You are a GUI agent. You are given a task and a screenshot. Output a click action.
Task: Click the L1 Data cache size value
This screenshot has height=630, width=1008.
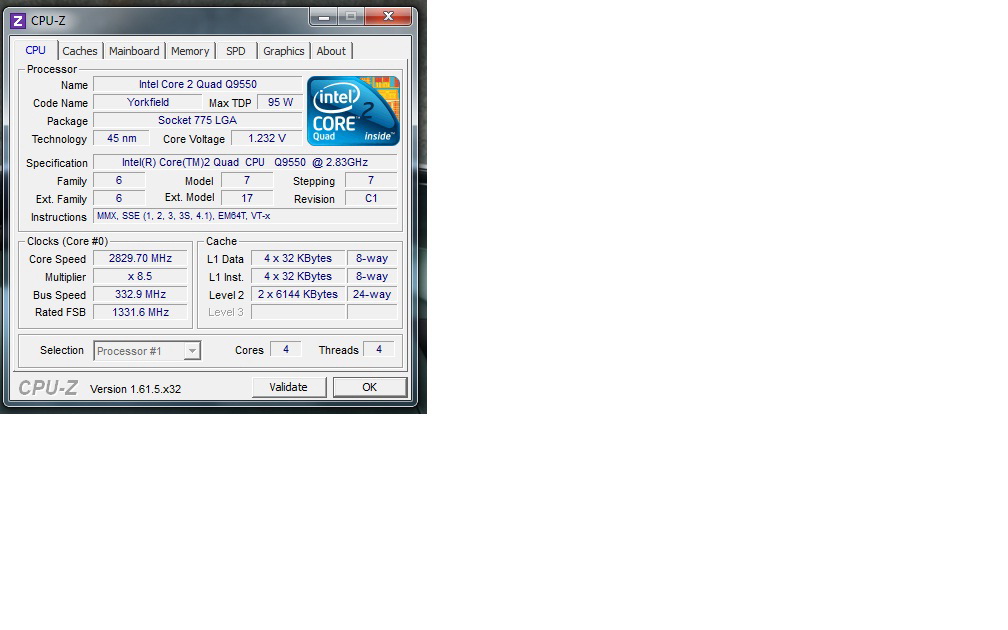pyautogui.click(x=298, y=258)
